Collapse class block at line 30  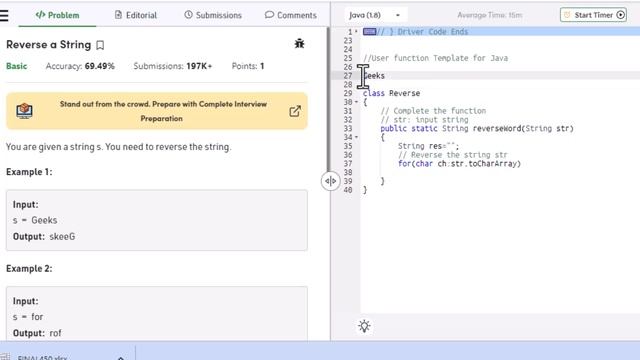pos(356,102)
